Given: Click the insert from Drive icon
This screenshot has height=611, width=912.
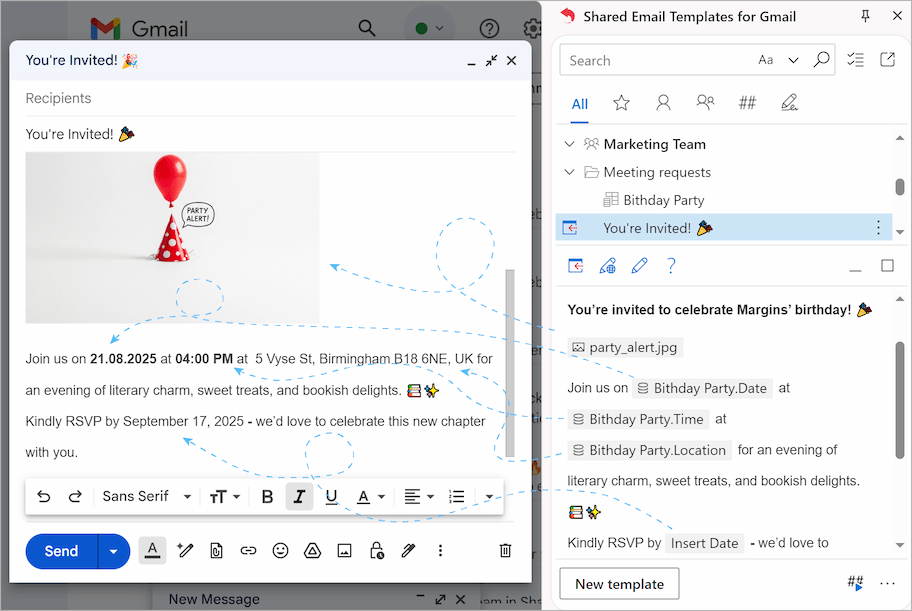Looking at the screenshot, I should click(x=312, y=550).
